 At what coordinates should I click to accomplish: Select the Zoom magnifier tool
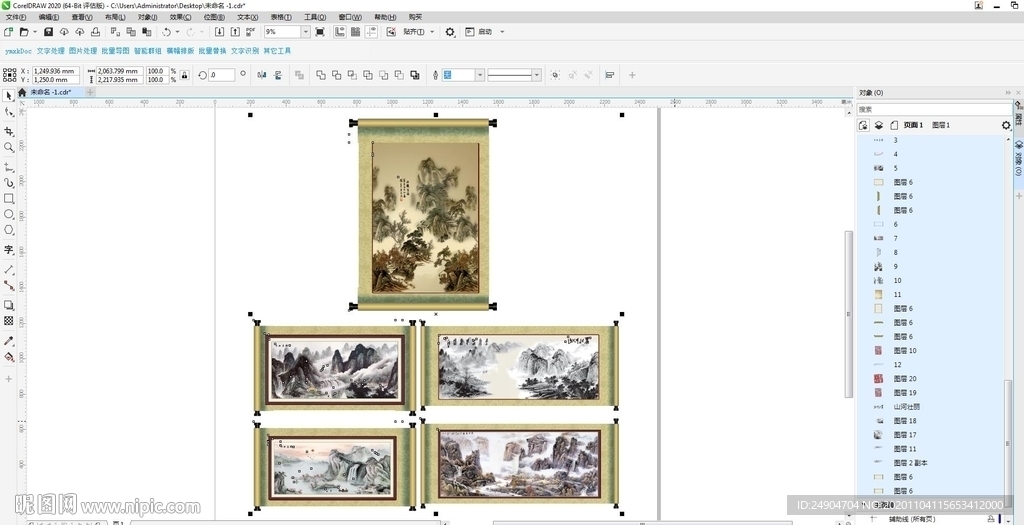click(9, 147)
